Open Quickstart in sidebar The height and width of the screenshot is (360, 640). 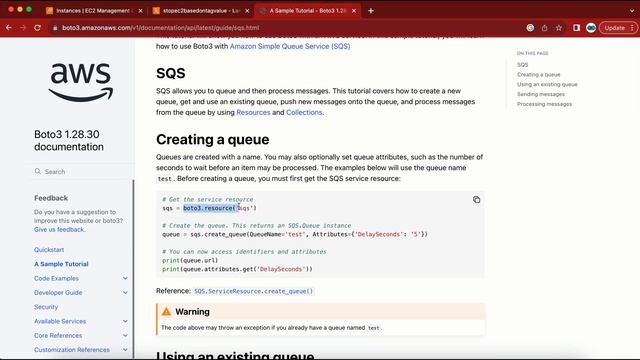pyautogui.click(x=49, y=249)
